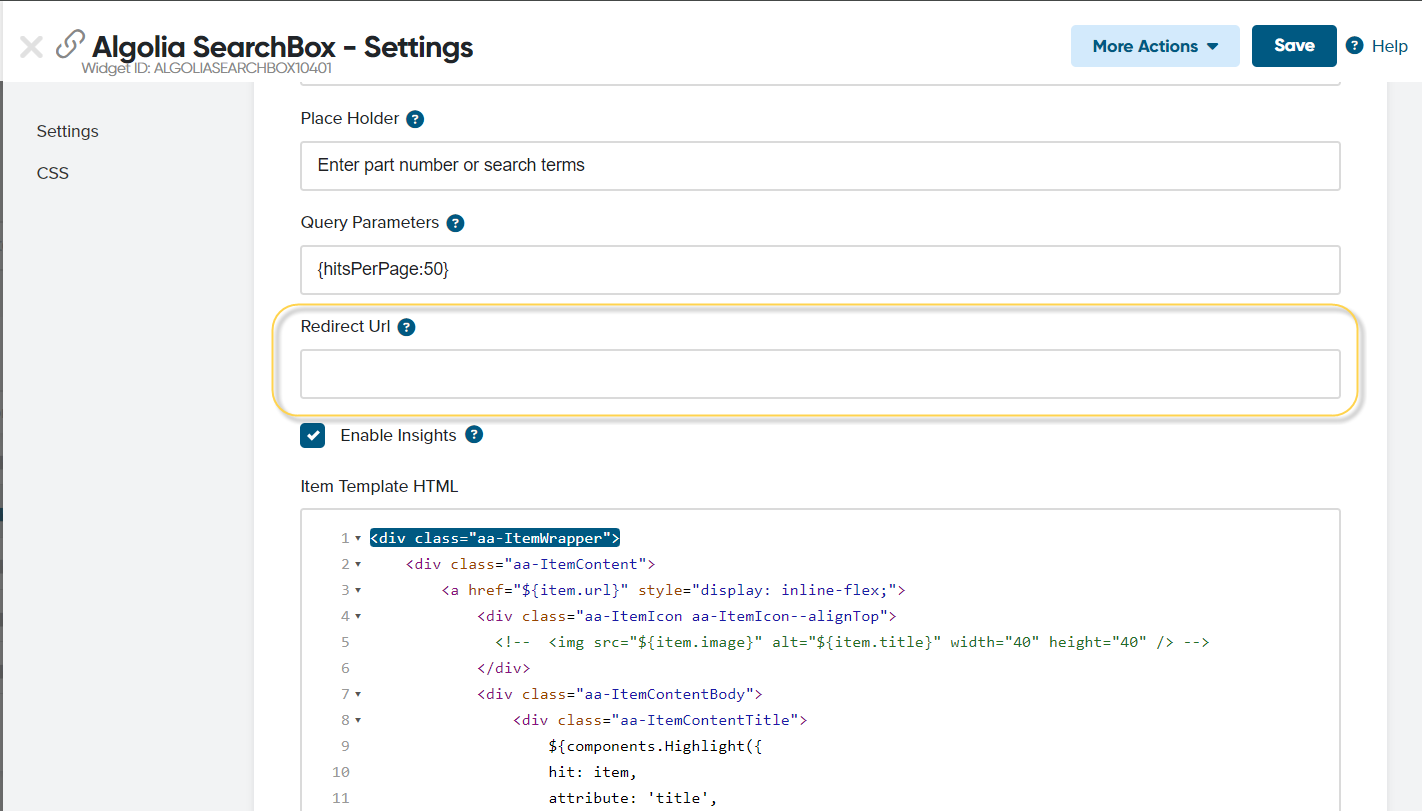Click the components.Highlight code line
The width and height of the screenshot is (1422, 811).
[x=656, y=746]
